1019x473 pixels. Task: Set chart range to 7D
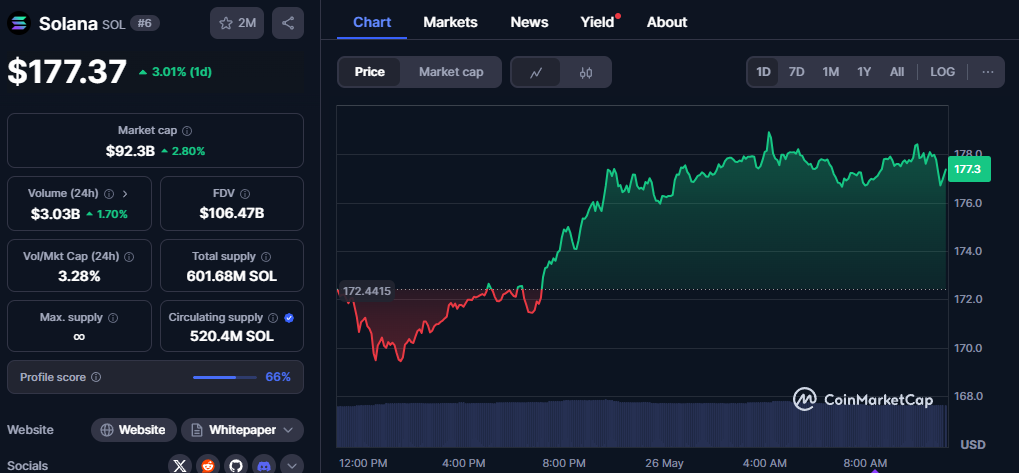coord(797,72)
